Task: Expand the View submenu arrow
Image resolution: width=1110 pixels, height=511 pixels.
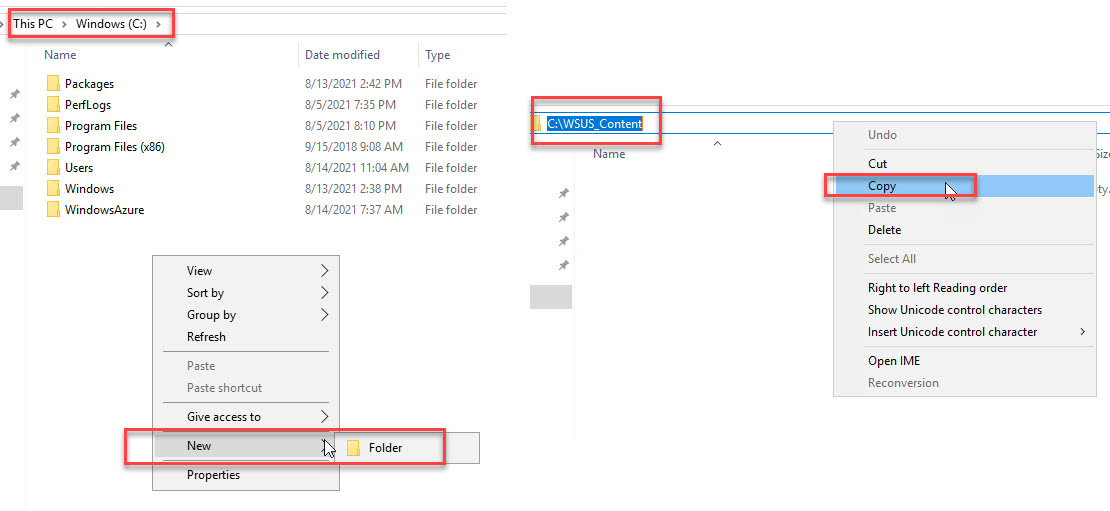Action: [x=324, y=271]
